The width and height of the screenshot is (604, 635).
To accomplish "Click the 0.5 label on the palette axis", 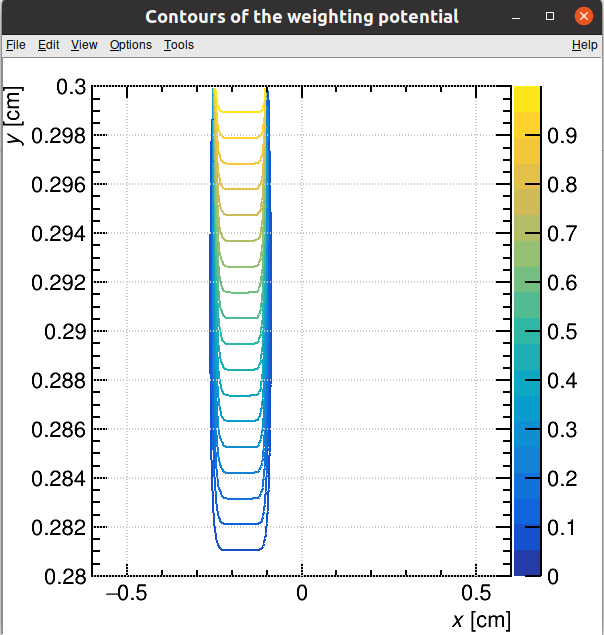I will [562, 332].
